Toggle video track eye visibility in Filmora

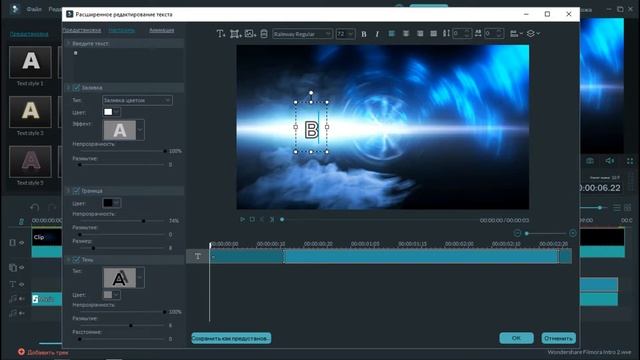pos(22,242)
